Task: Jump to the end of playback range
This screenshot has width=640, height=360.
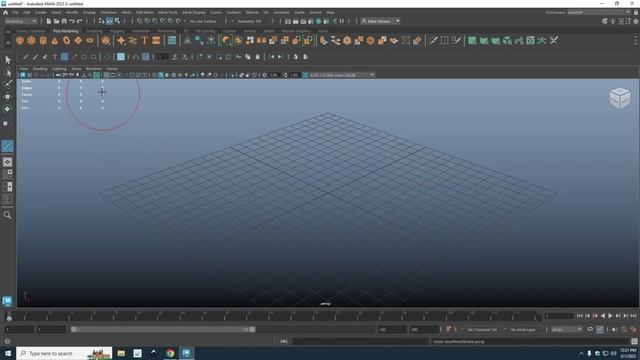Action: [x=633, y=316]
